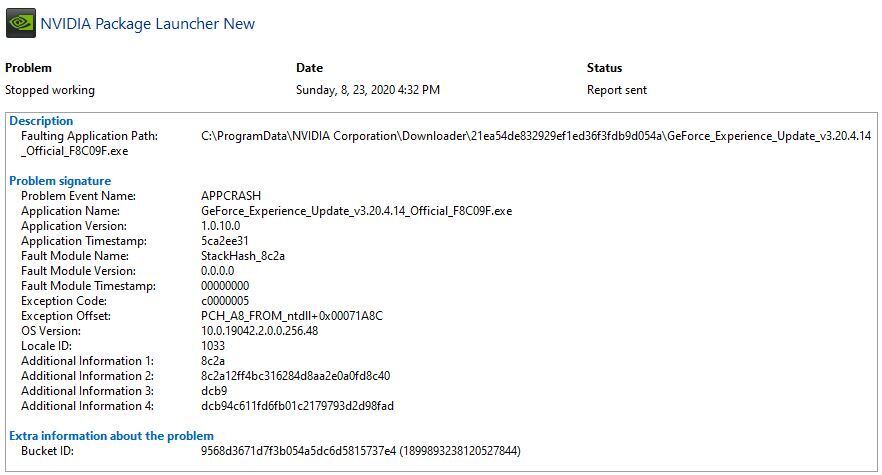Click the APPCRASH event name value

(x=231, y=196)
